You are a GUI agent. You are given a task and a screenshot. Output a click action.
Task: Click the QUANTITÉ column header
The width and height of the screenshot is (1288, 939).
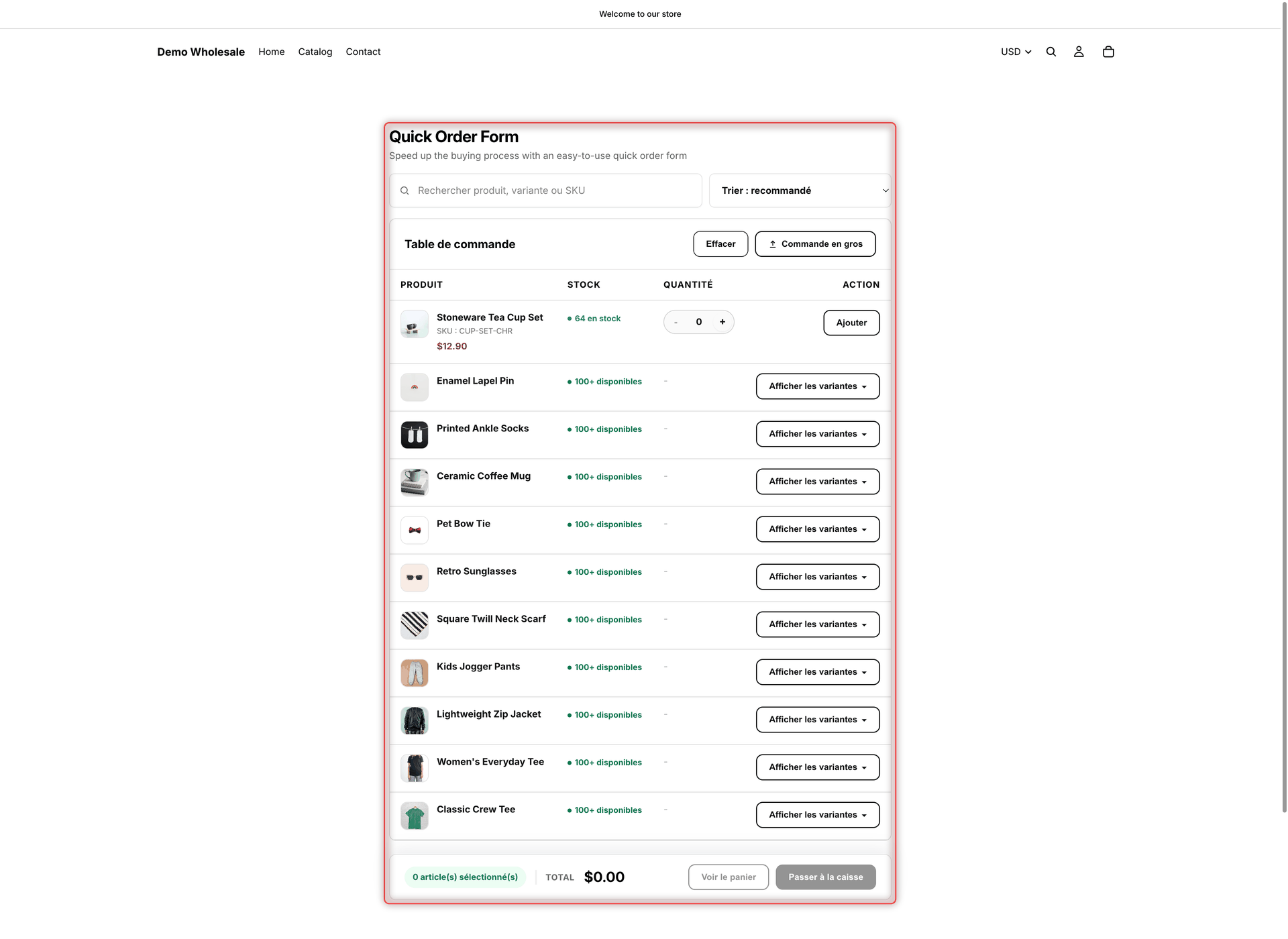point(688,285)
